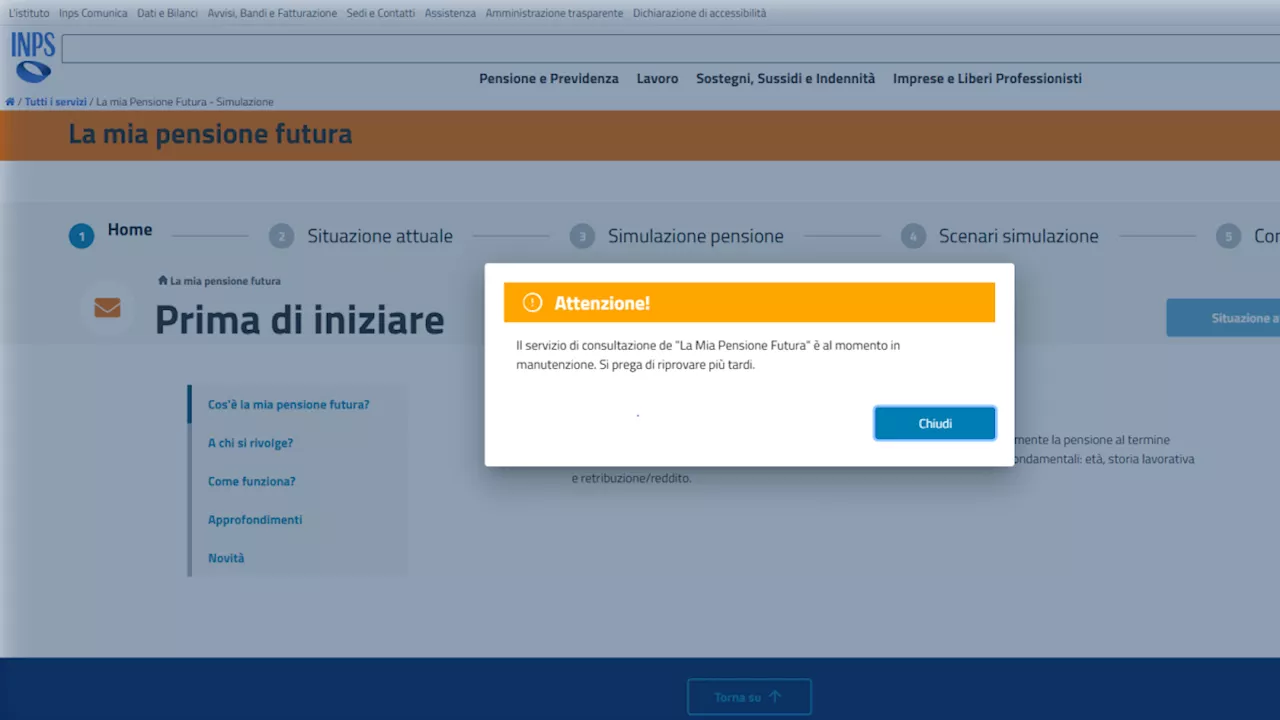
Task: Open Pensione e Previdenza menu
Action: (x=549, y=78)
